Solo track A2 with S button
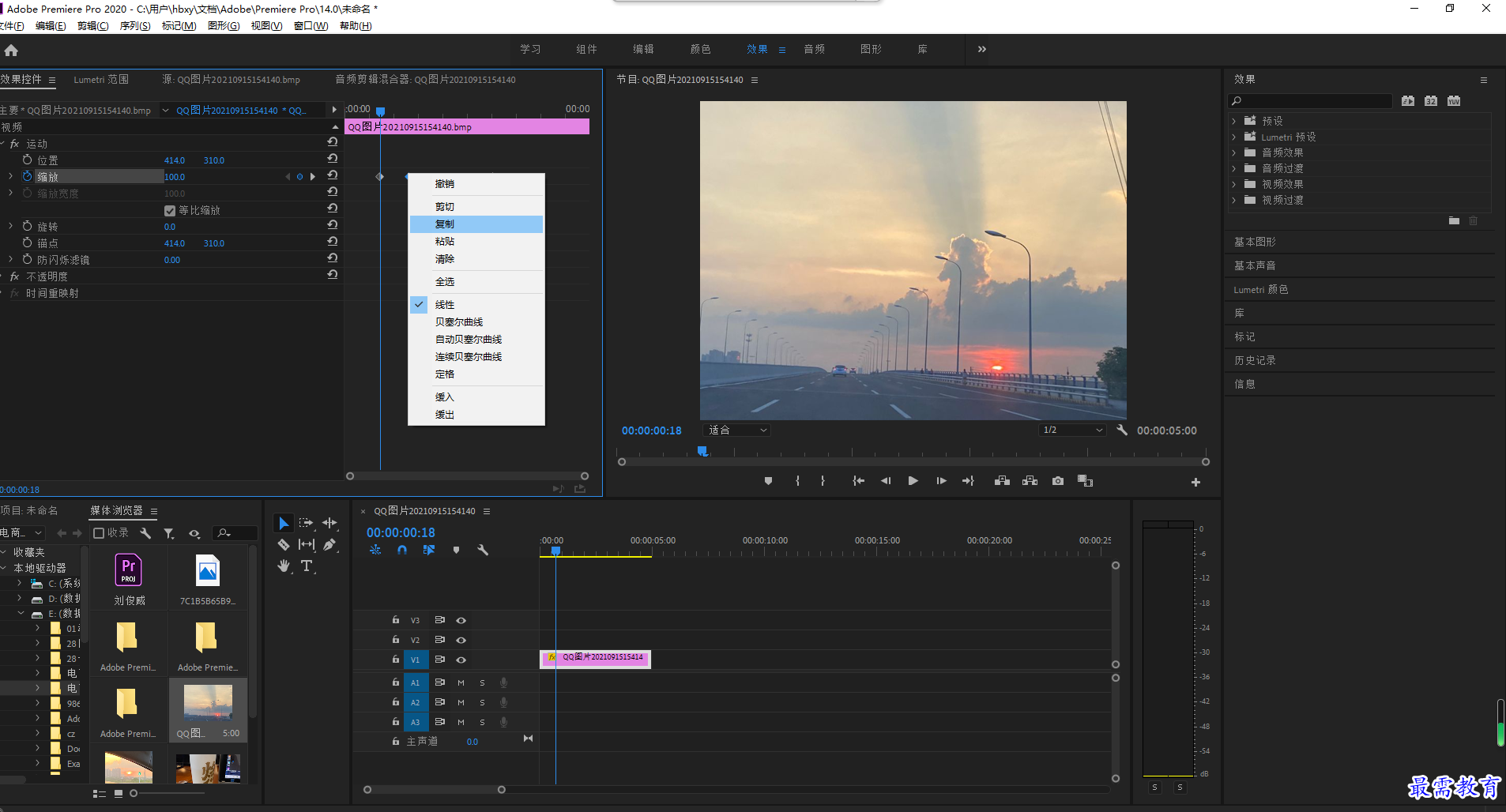This screenshot has height=812, width=1506. [482, 702]
